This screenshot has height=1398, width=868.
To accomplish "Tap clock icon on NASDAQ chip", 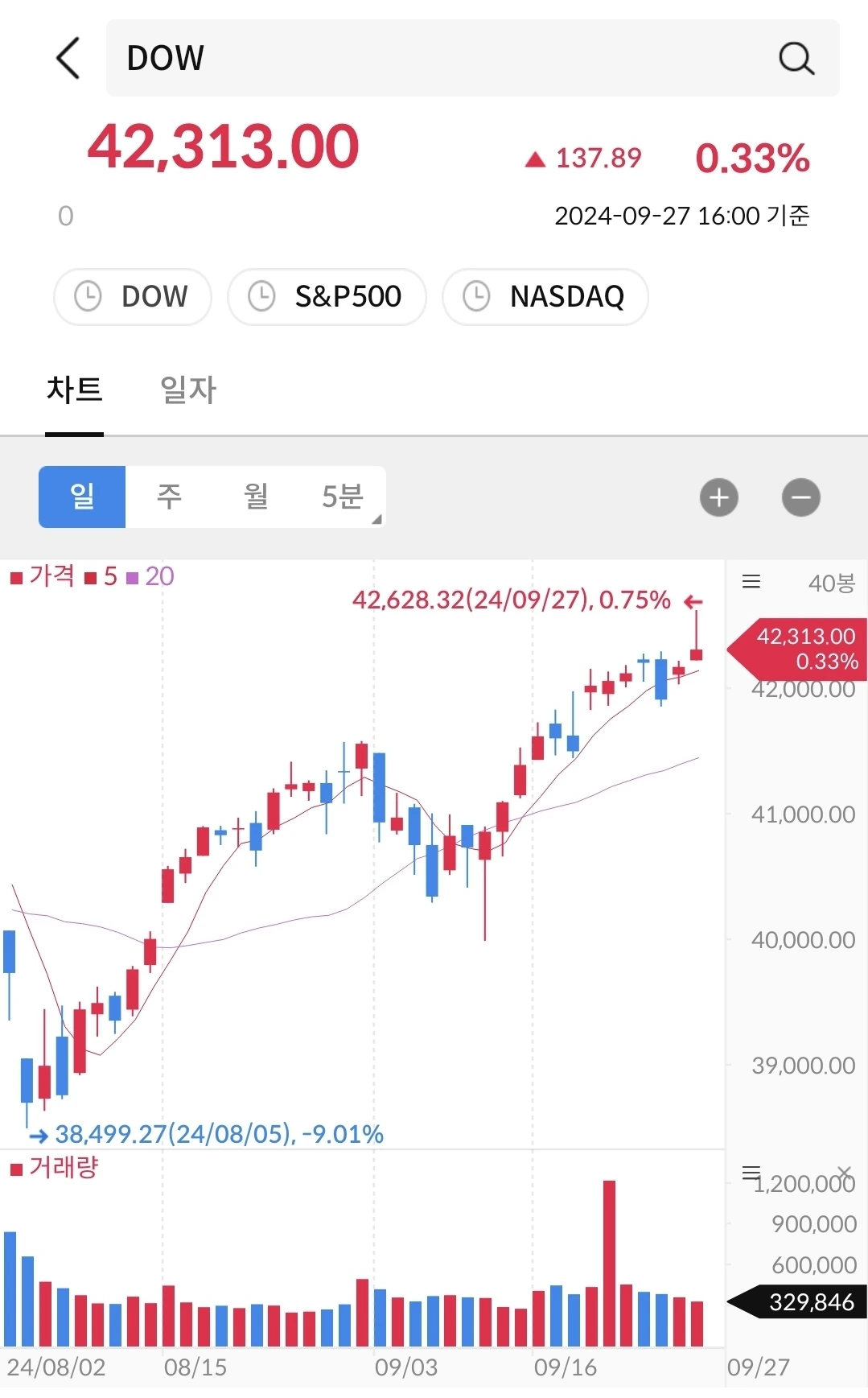I will tap(476, 296).
